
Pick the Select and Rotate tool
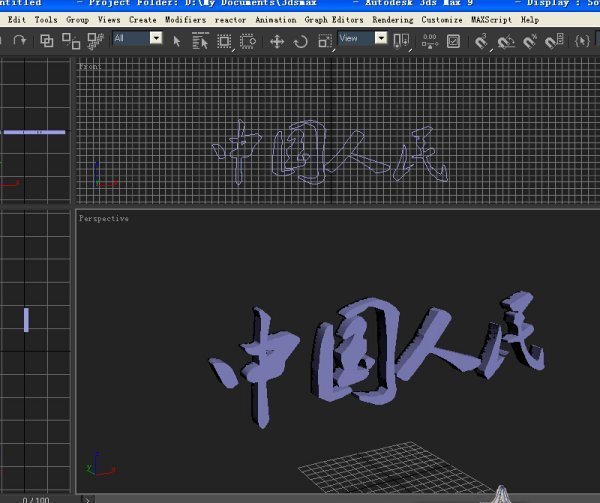point(301,41)
